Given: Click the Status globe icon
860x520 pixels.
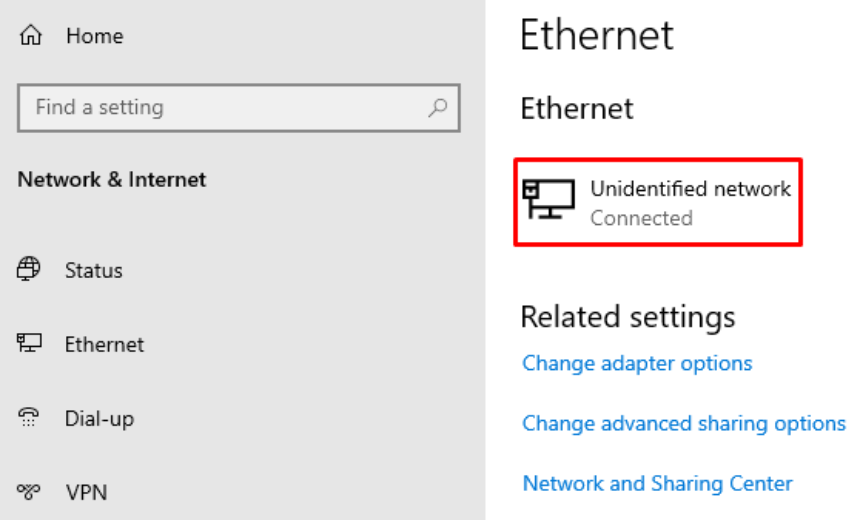Looking at the screenshot, I should 30,269.
